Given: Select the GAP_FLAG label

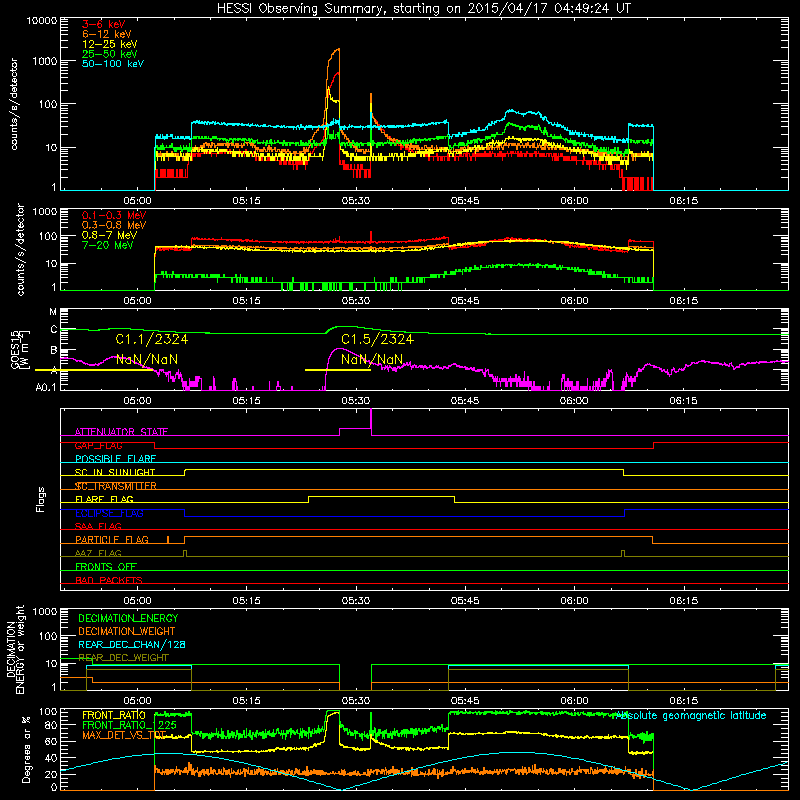Looking at the screenshot, I should pyautogui.click(x=98, y=445).
